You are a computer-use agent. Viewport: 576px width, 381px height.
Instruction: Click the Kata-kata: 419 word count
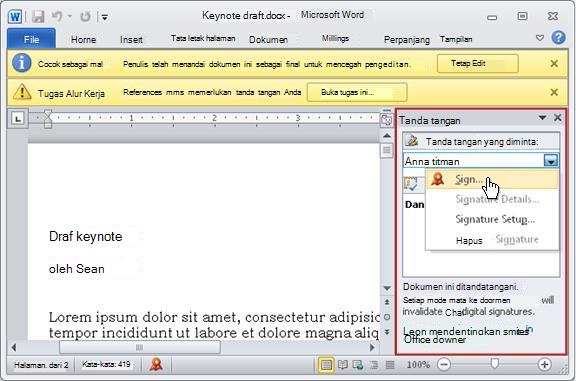[107, 364]
